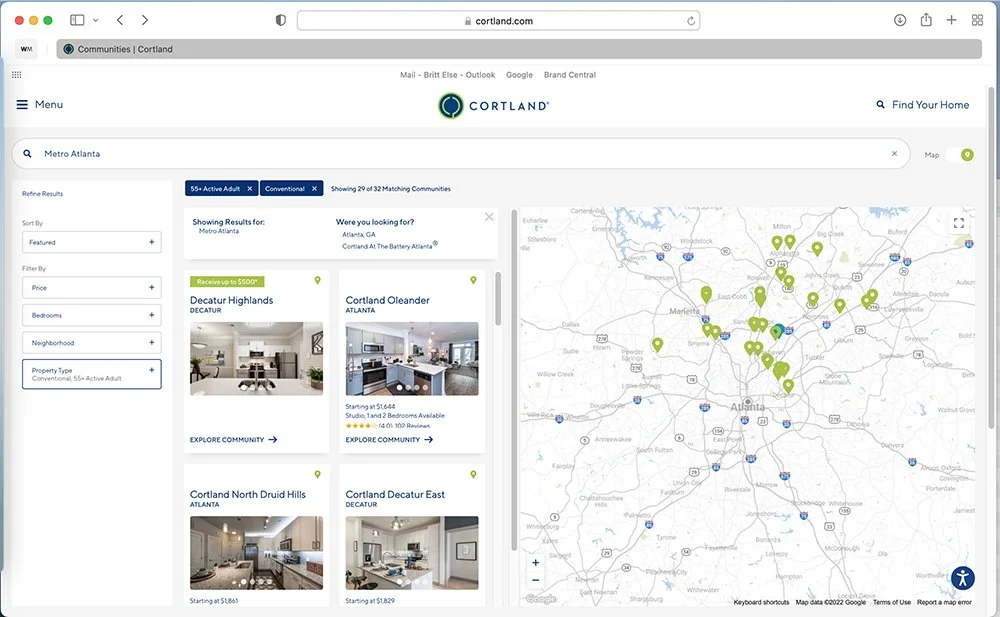Click the Metro Atlanta search input
The width and height of the screenshot is (1000, 617).
(461, 154)
